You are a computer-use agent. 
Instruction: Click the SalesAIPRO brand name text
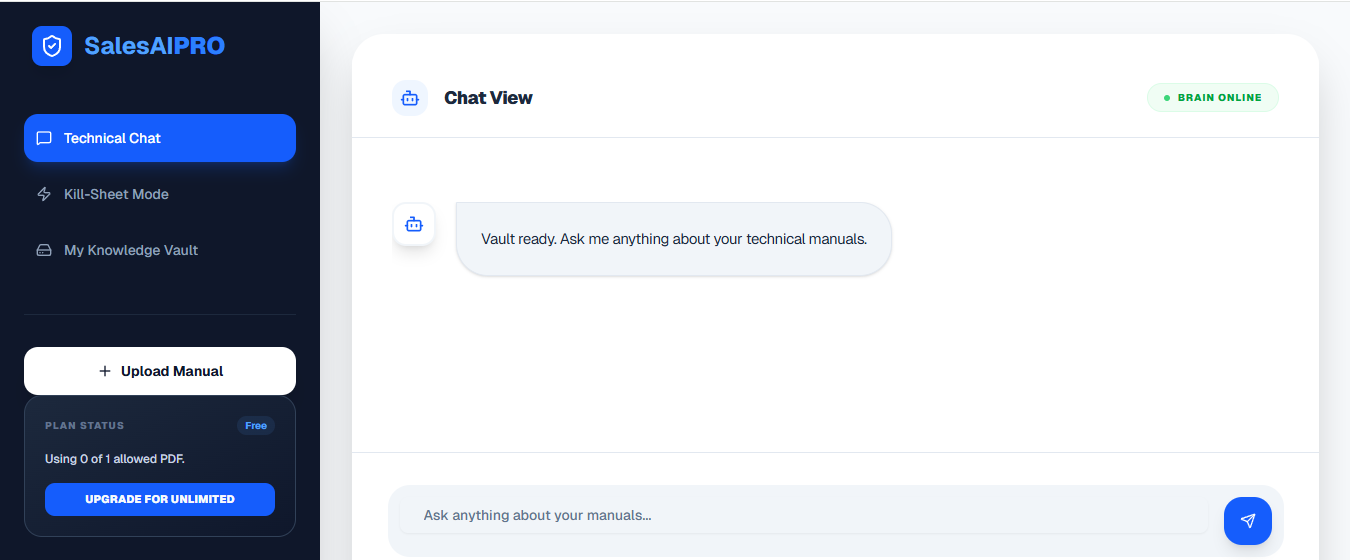pyautogui.click(x=154, y=46)
